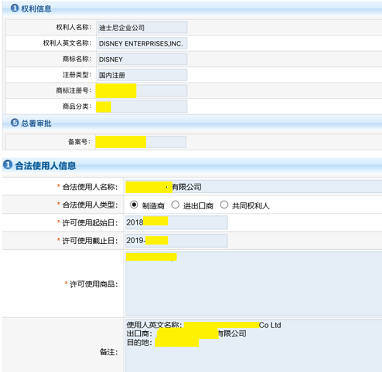The image size is (382, 372).
Task: Click the 商标注册号 field
Action: point(142,91)
